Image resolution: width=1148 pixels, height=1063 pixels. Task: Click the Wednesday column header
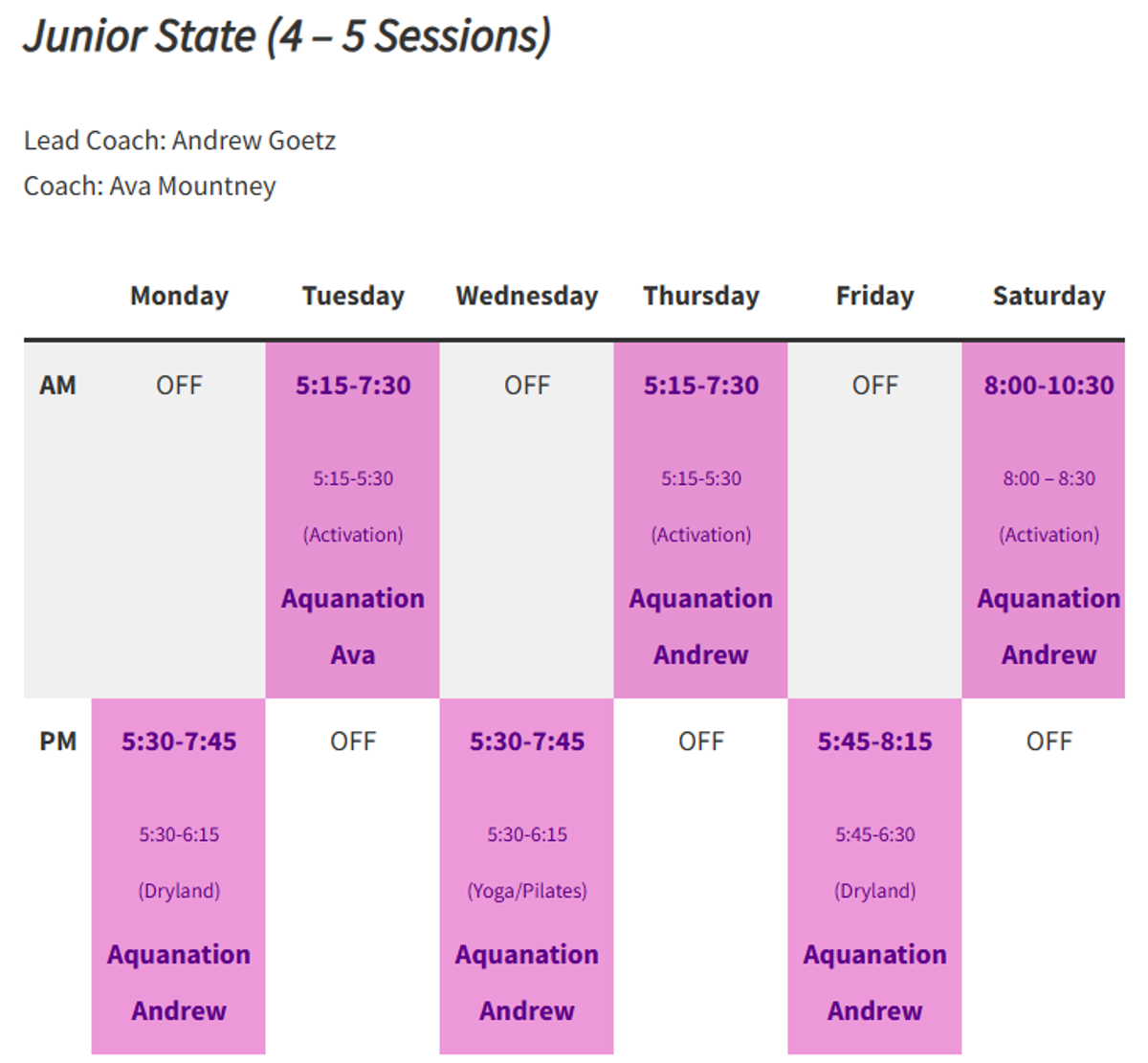coord(527,296)
